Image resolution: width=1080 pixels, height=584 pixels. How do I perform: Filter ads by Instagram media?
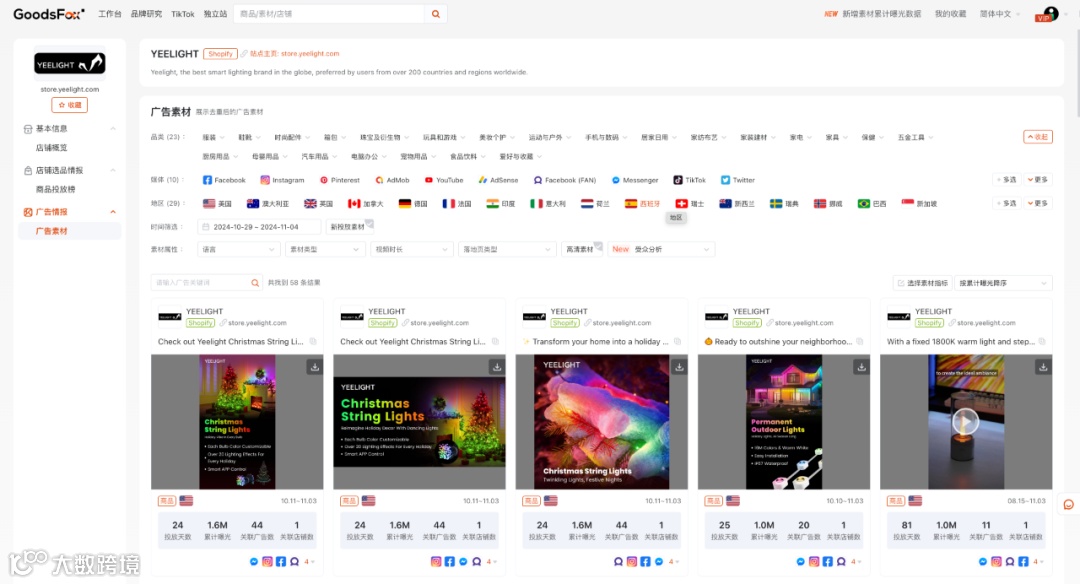[282, 180]
